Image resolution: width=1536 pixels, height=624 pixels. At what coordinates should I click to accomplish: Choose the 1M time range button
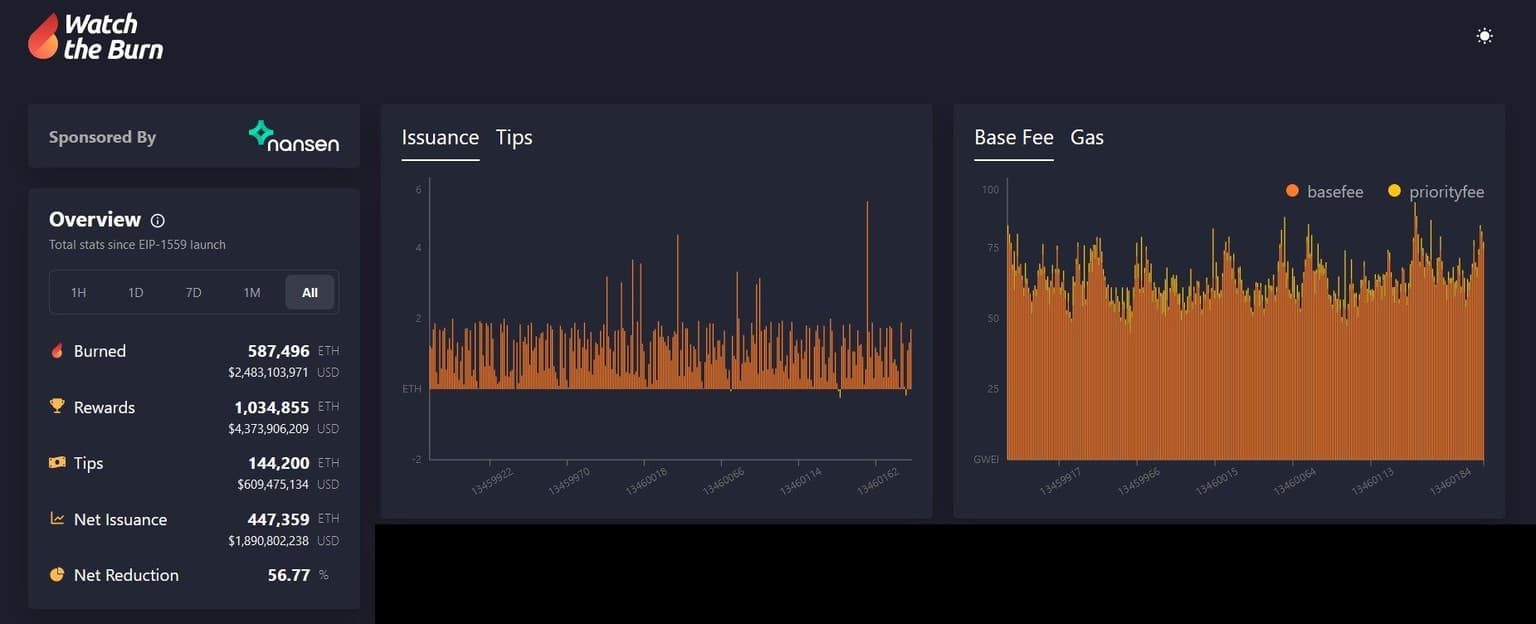[x=252, y=292]
